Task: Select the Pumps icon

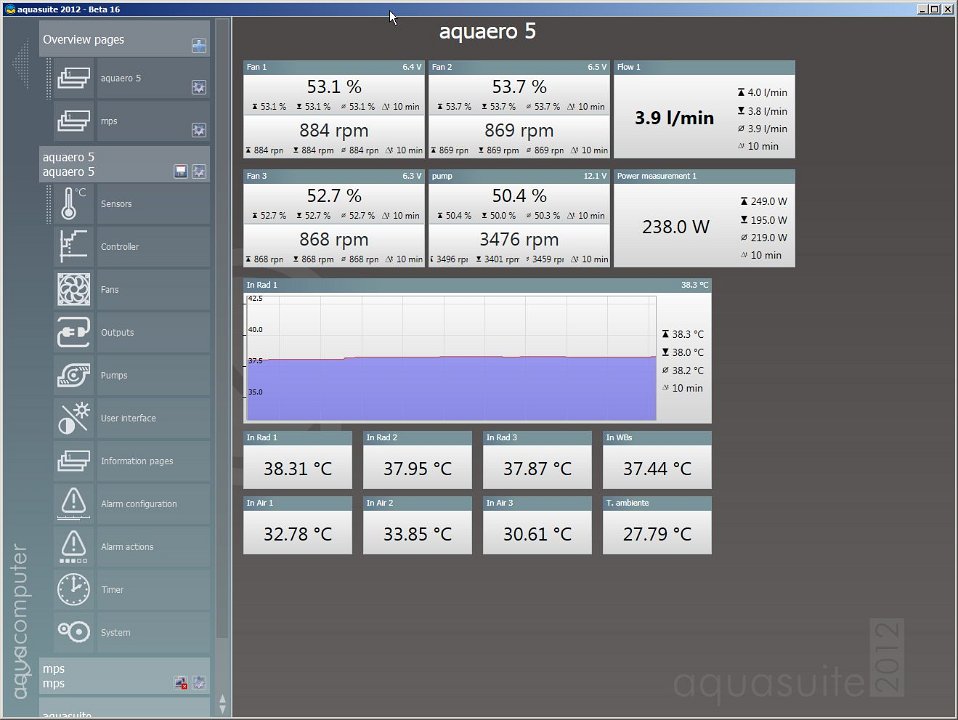Action: (x=74, y=375)
